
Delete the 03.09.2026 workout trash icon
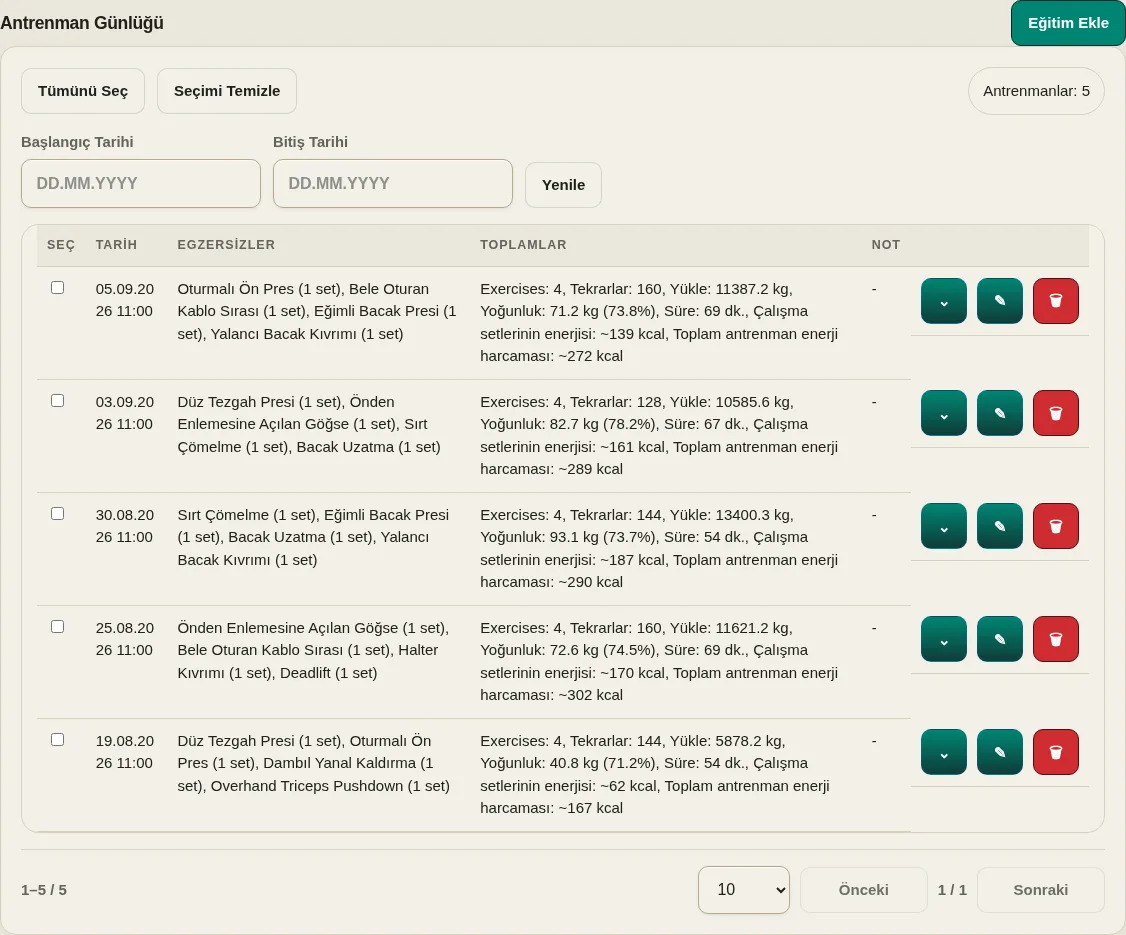[x=1056, y=413]
